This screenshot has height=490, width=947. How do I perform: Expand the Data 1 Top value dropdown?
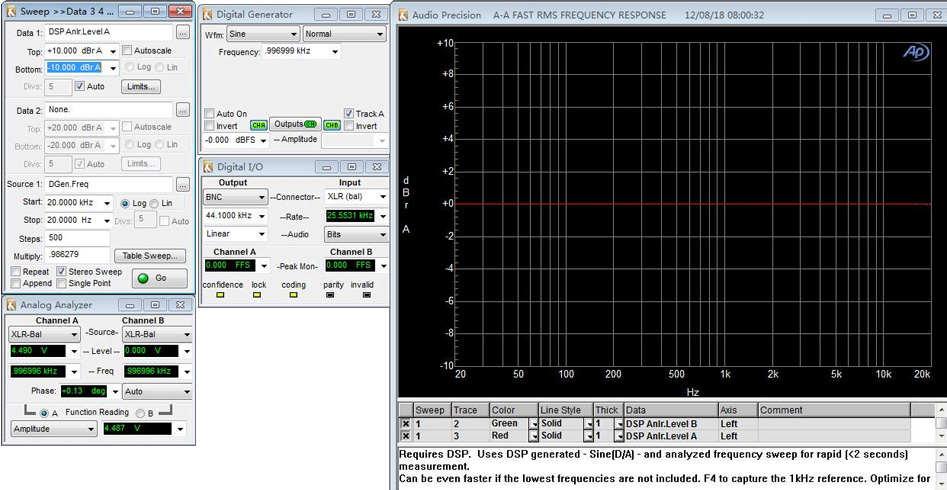[112, 52]
